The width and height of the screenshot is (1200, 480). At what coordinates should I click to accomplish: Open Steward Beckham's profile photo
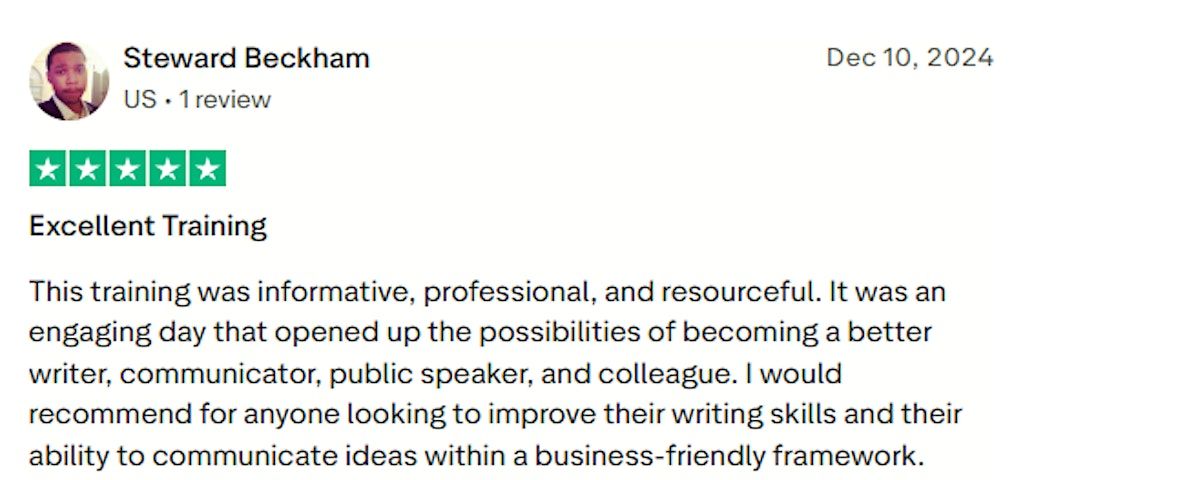69,81
